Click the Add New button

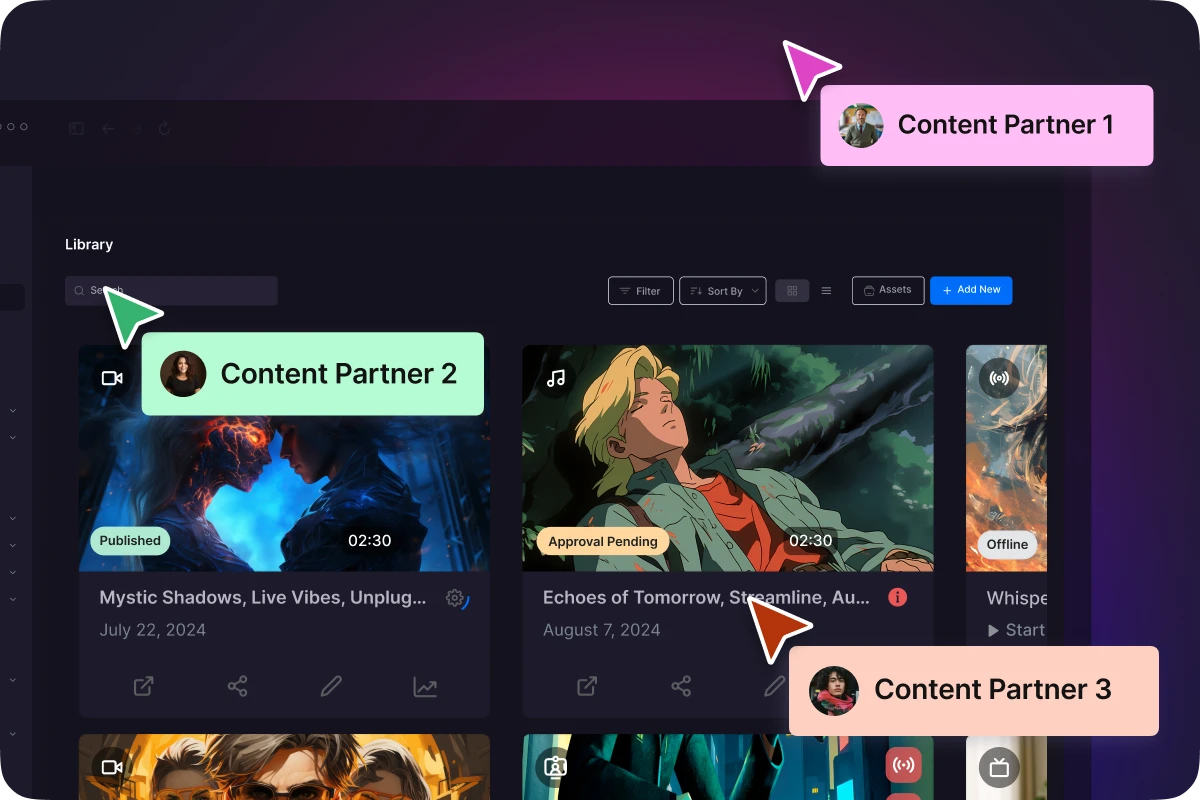(970, 290)
